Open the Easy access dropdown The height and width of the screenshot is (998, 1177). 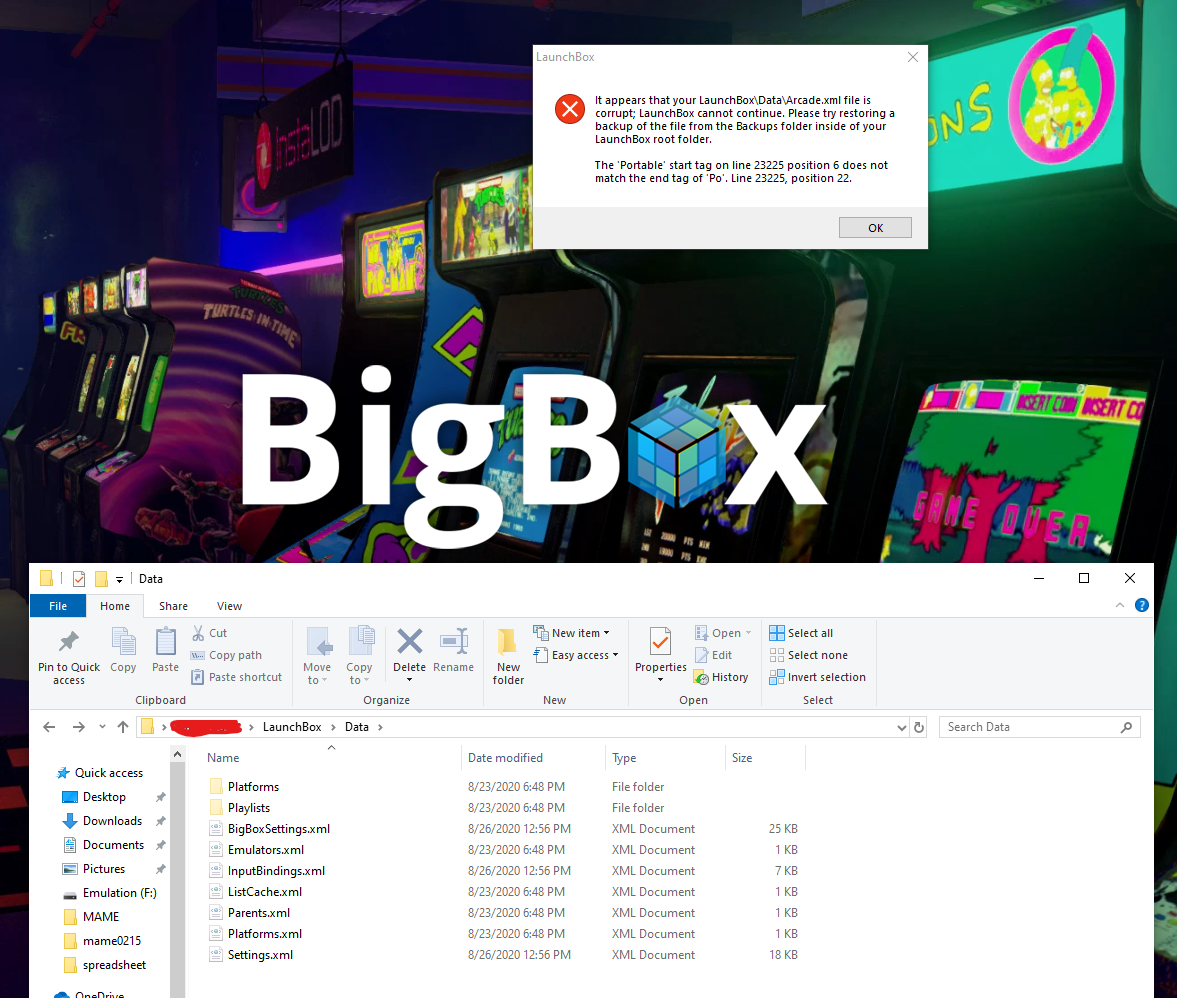click(576, 655)
